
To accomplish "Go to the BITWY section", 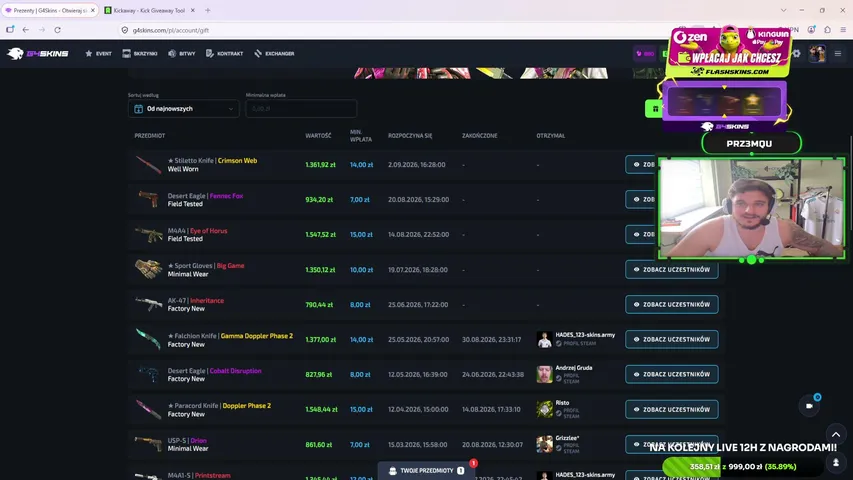I will click(x=182, y=53).
